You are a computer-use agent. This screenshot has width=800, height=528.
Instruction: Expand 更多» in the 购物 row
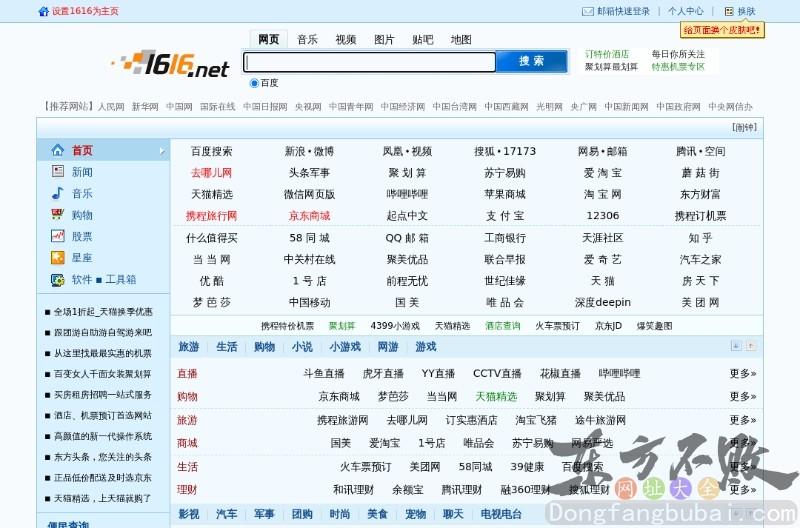point(743,396)
